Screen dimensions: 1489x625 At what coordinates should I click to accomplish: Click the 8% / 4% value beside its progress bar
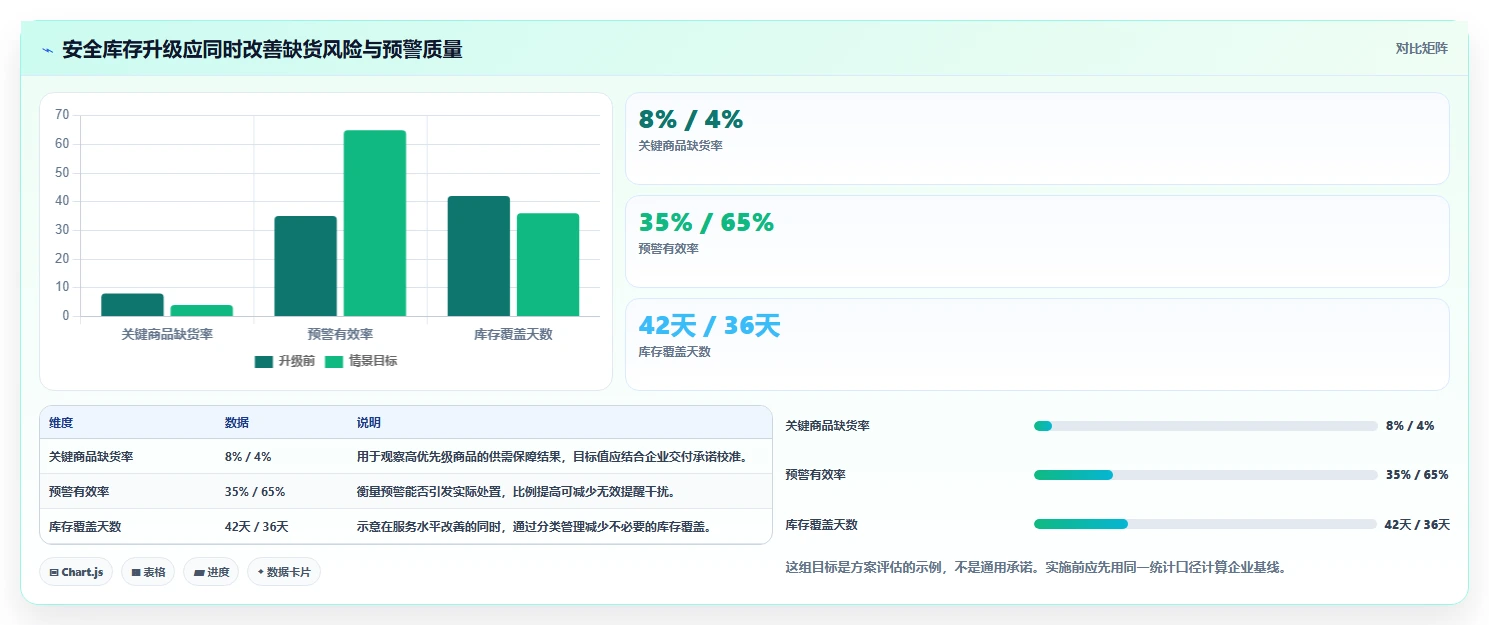(x=1410, y=426)
